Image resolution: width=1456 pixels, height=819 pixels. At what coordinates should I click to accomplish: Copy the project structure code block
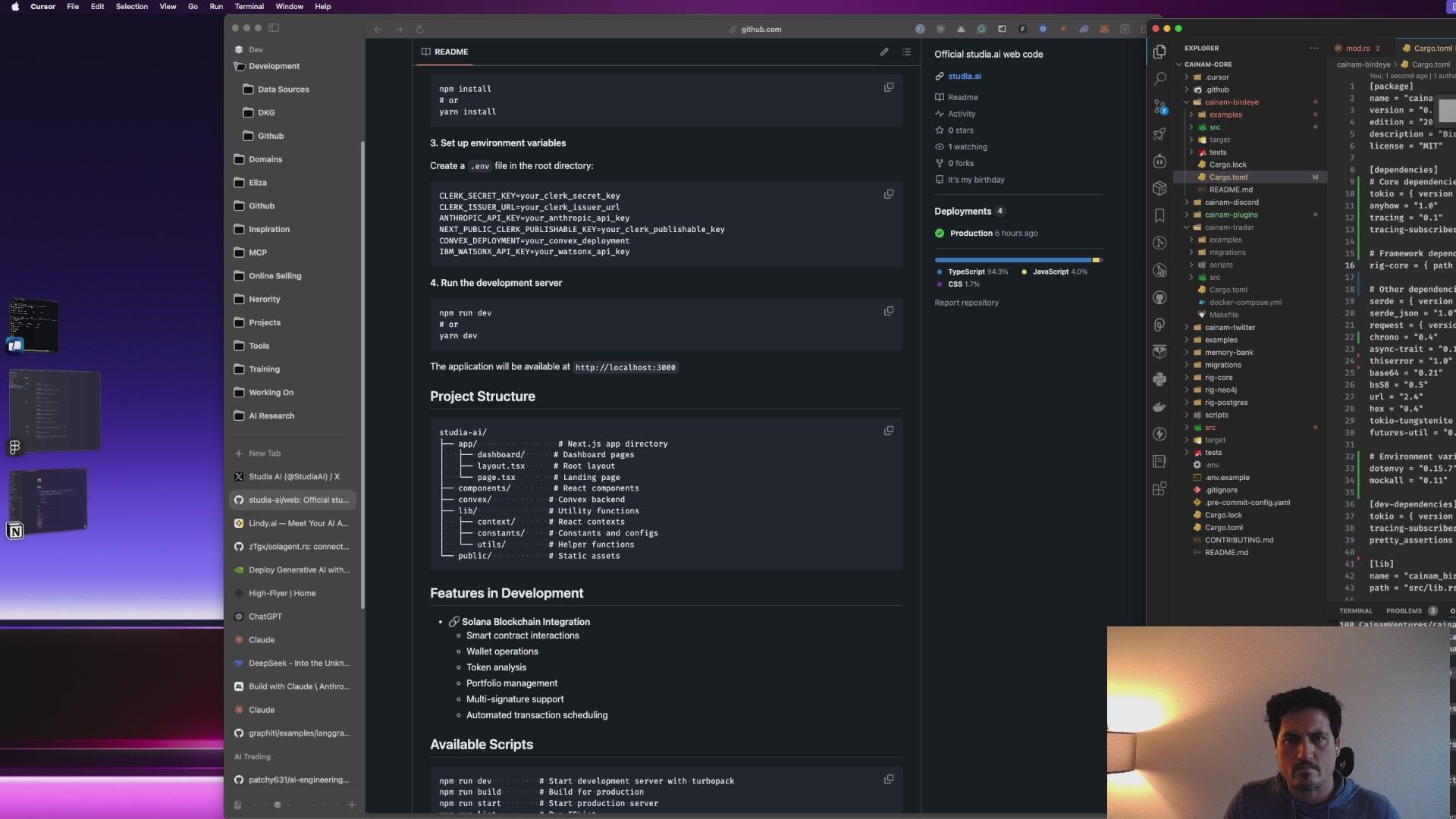point(889,431)
